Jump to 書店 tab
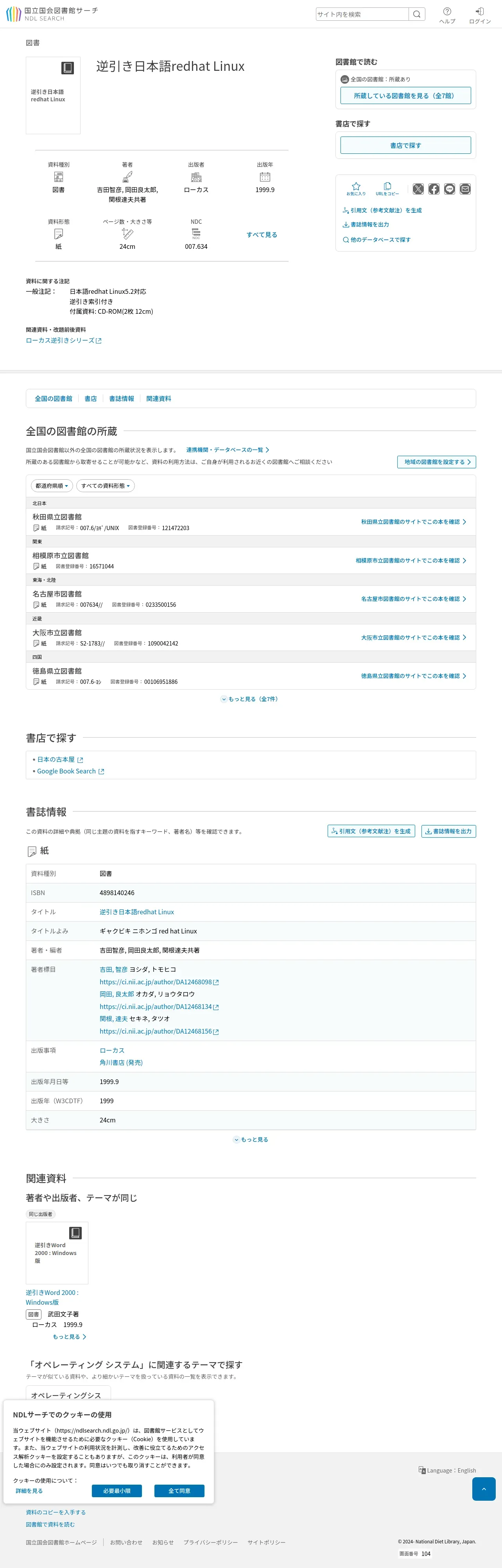 [91, 399]
